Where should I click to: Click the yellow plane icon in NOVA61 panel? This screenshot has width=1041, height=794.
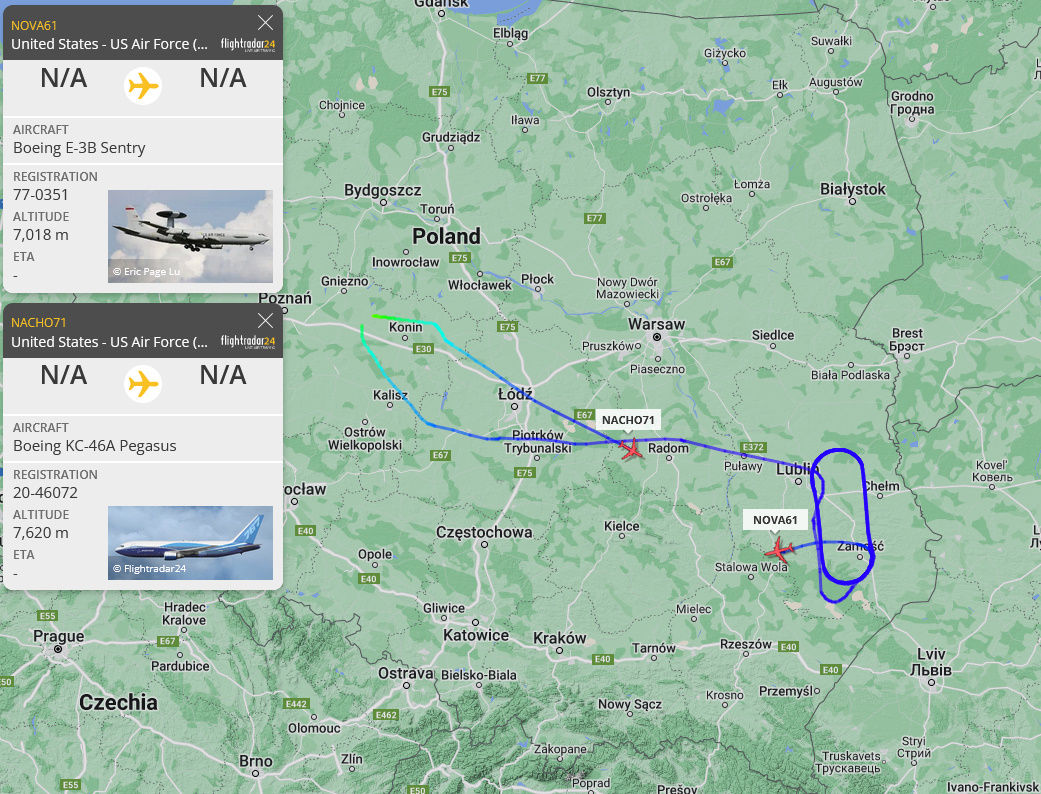143,86
